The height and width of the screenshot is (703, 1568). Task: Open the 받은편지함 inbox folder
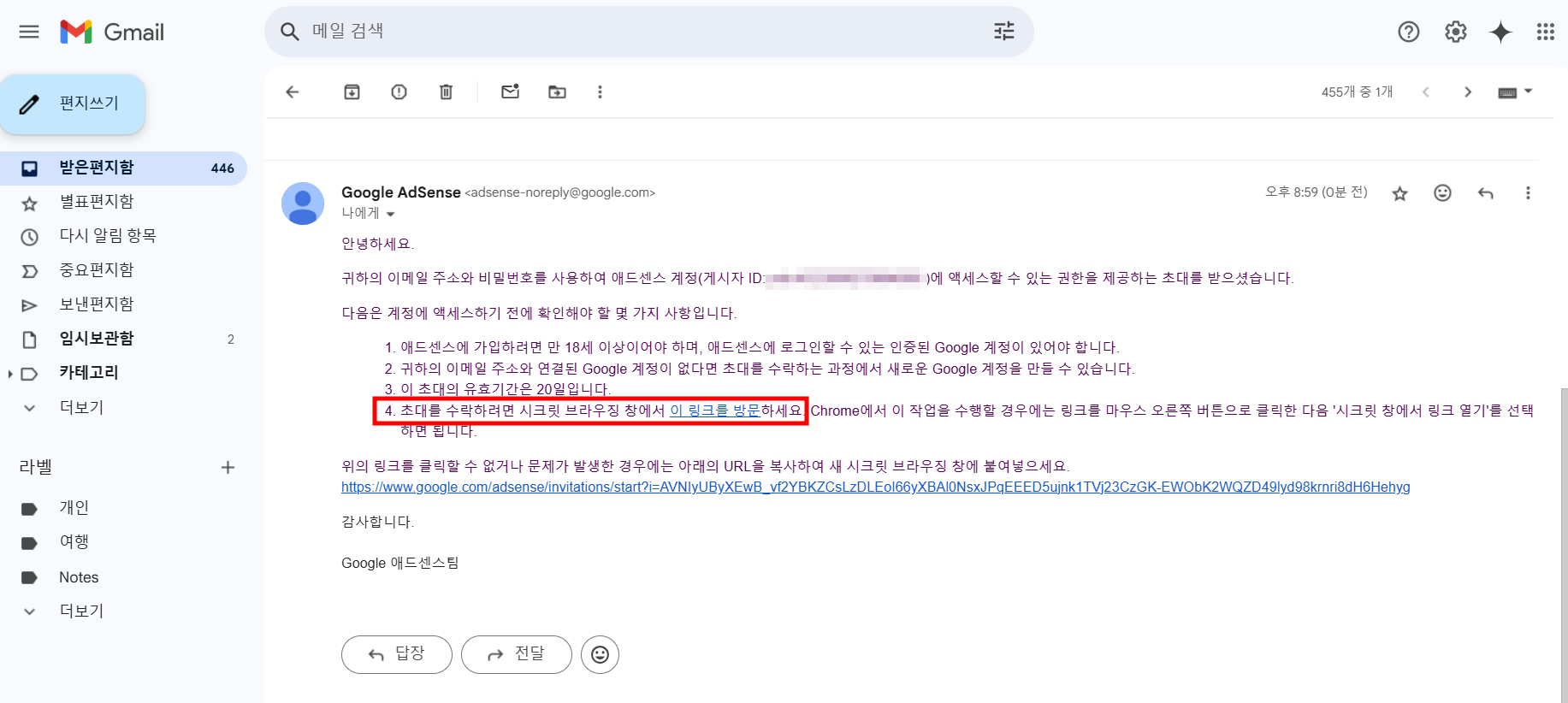pyautogui.click(x=123, y=168)
